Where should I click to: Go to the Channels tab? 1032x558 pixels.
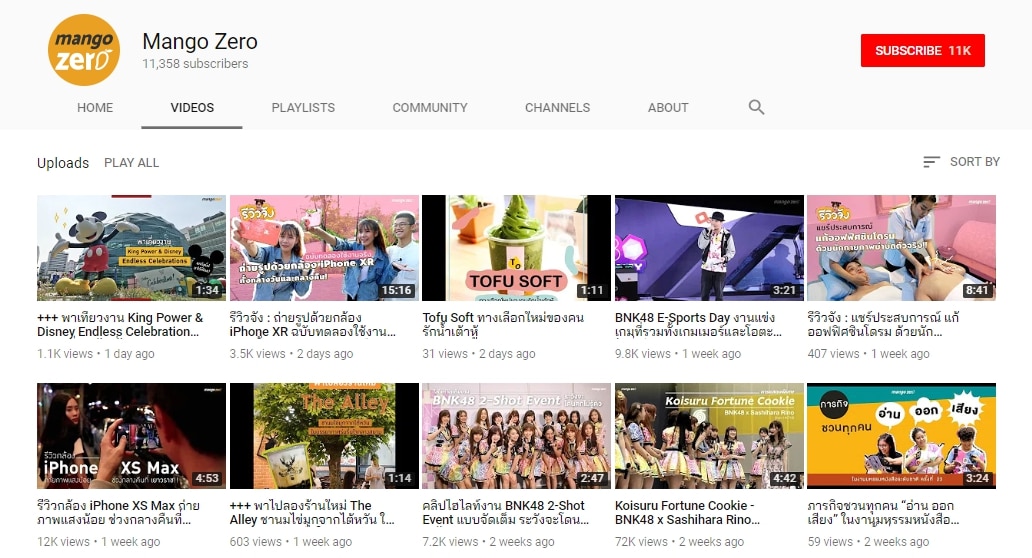tap(557, 107)
